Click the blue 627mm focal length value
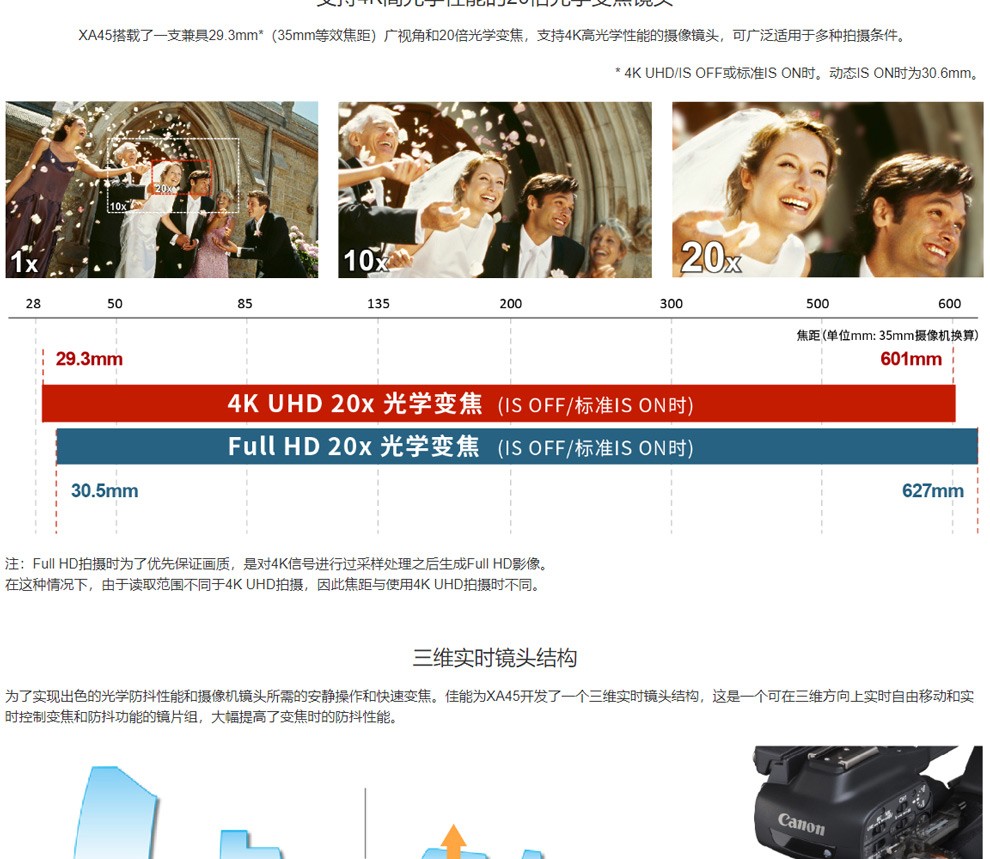The height and width of the screenshot is (859, 990). 933,490
